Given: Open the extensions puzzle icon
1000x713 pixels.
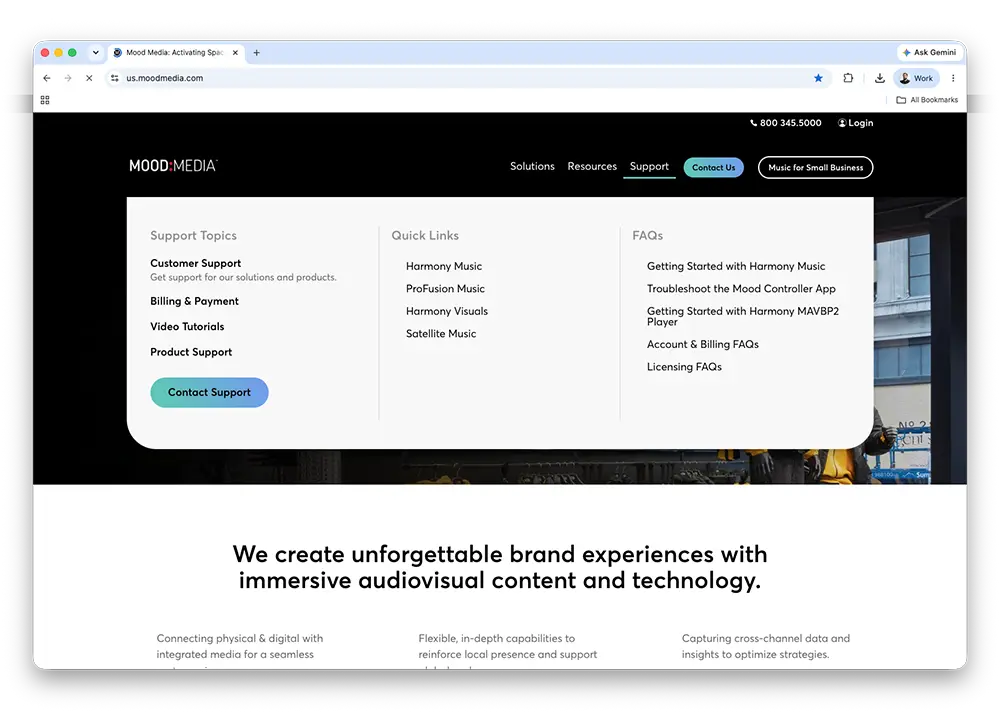Looking at the screenshot, I should point(848,78).
